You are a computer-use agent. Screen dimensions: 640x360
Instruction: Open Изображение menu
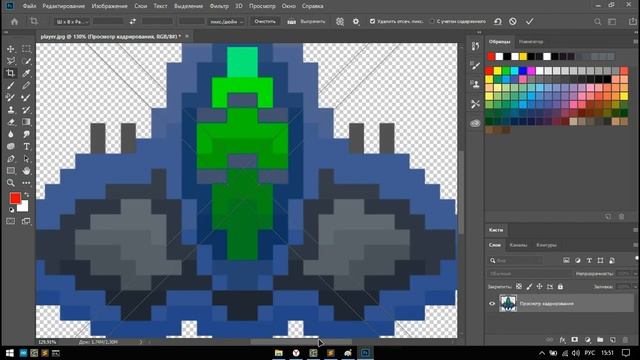pyautogui.click(x=109, y=6)
